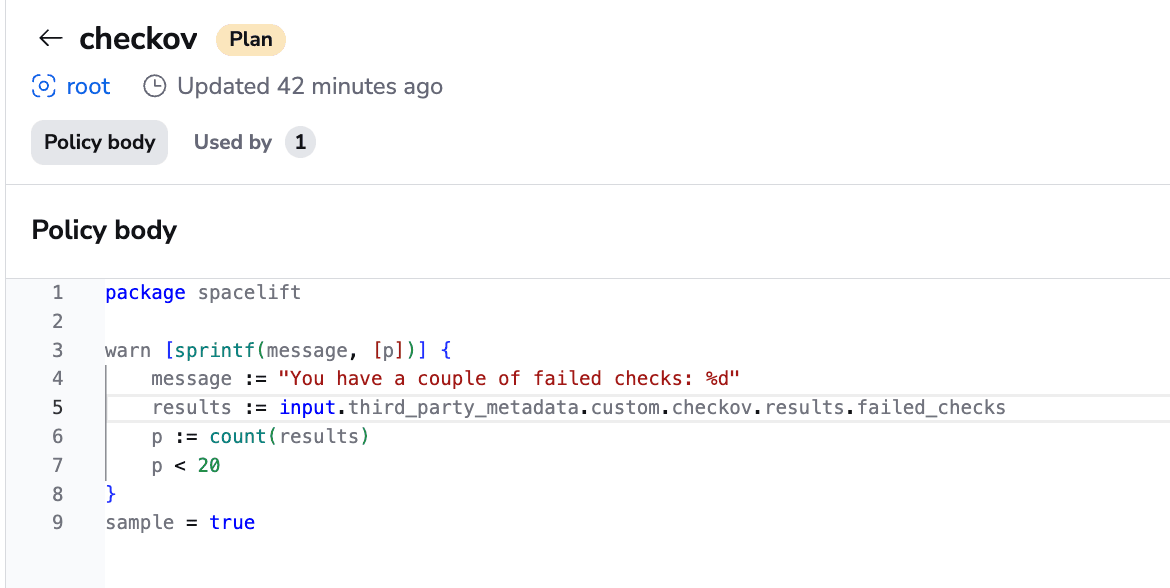The width and height of the screenshot is (1170, 588).
Task: Open the root space link
Action: click(88, 87)
